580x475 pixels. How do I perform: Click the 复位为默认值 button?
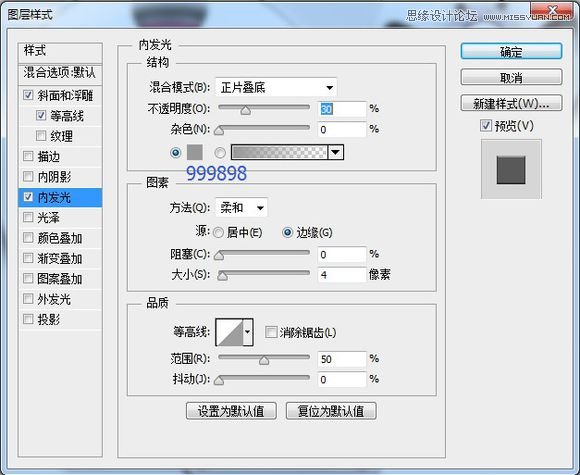pos(331,411)
